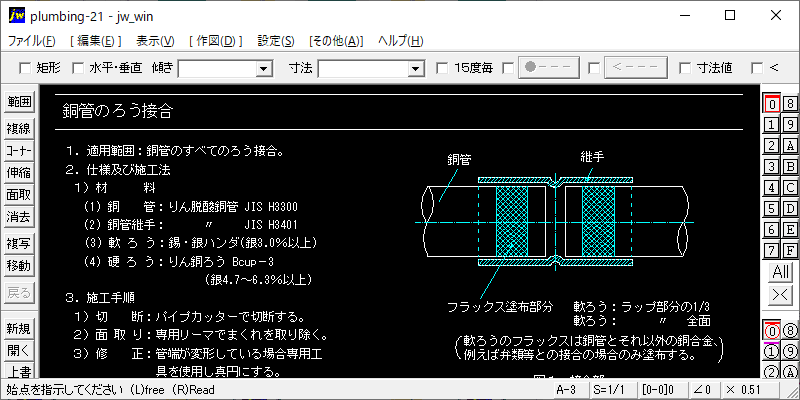
Task: Select square layer E button
Action: [790, 230]
